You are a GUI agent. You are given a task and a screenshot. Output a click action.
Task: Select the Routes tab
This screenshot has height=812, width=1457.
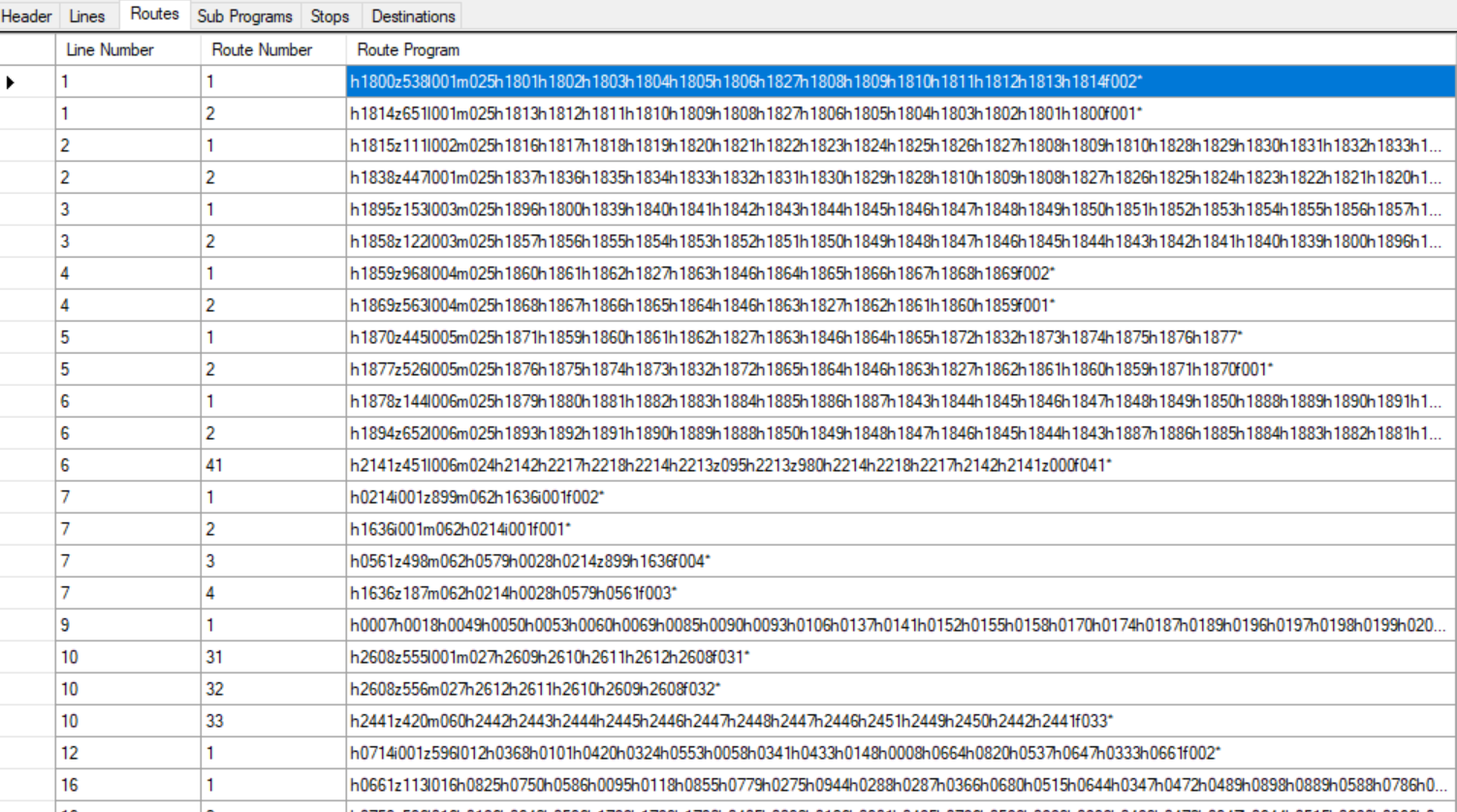(x=154, y=15)
